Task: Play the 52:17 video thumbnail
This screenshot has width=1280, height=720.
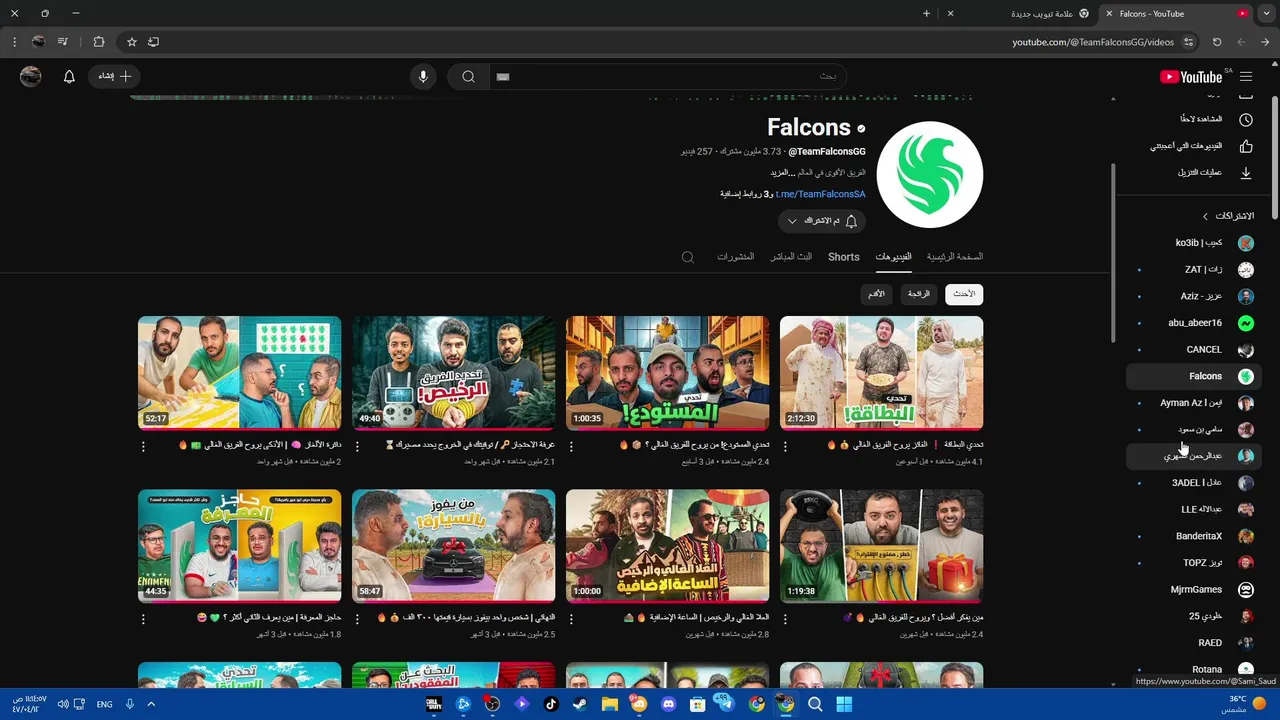Action: pos(239,373)
